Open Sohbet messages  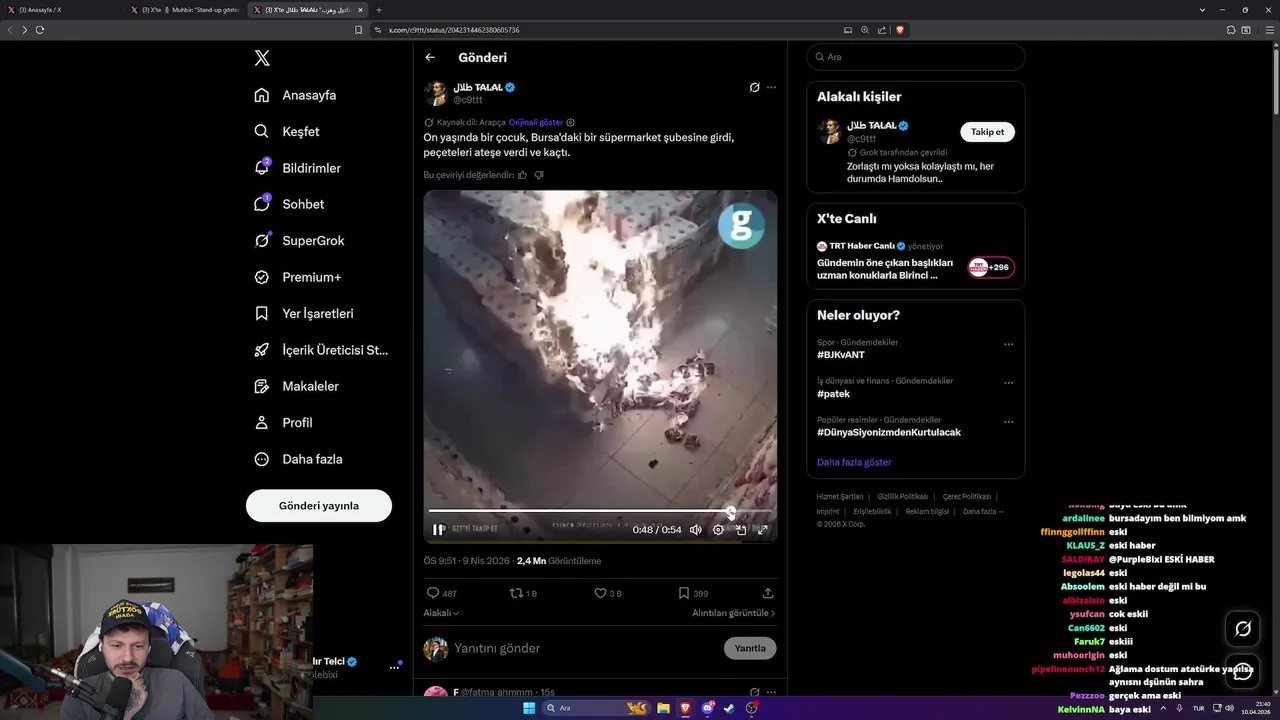tap(289, 204)
